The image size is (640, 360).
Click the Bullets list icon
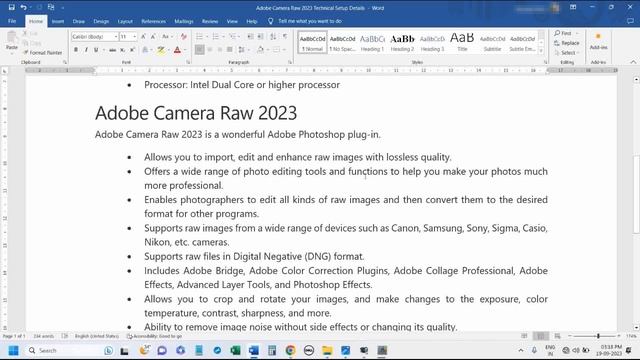[x=199, y=37]
